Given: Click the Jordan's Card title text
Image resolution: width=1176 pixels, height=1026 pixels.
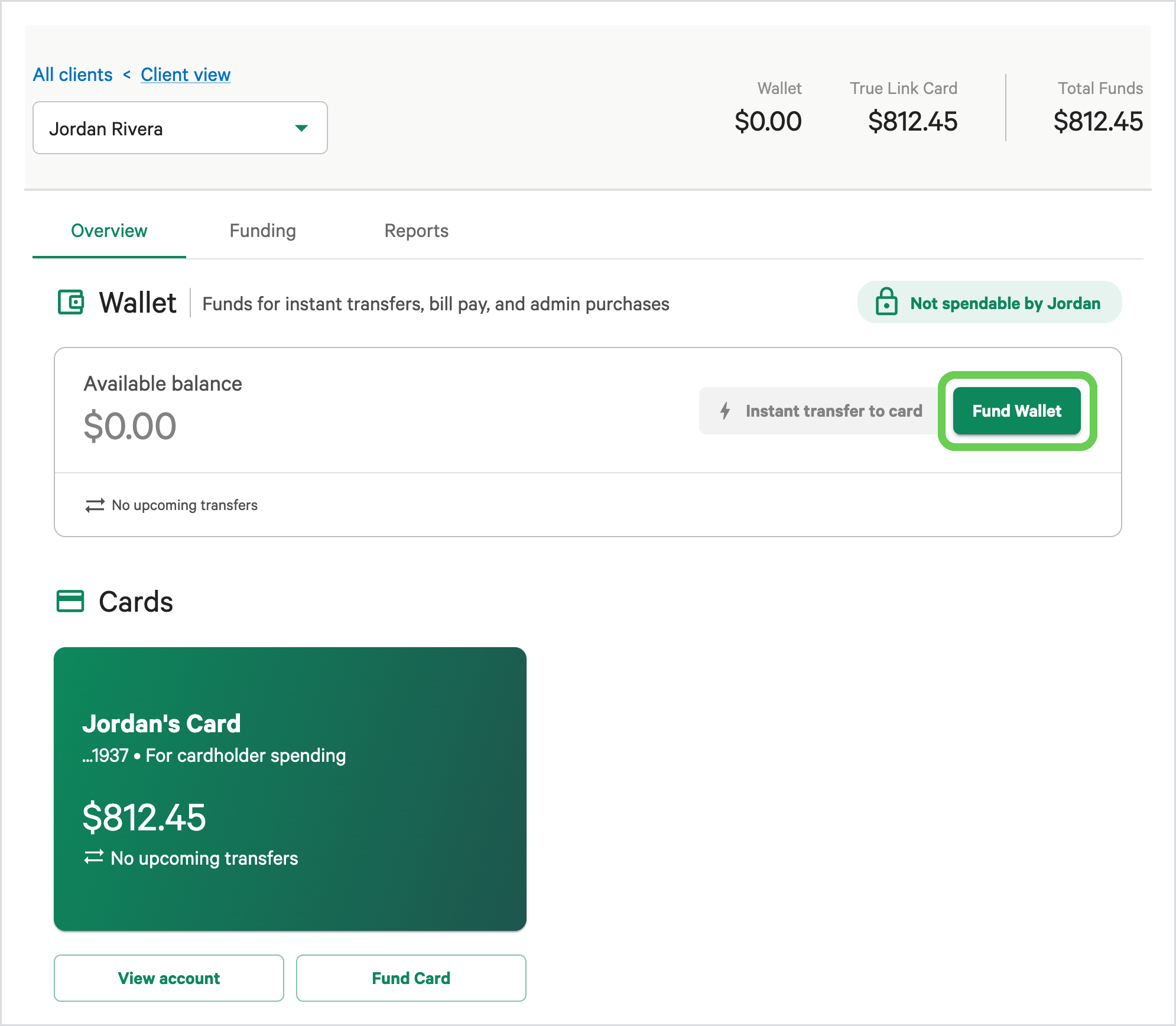Looking at the screenshot, I should tap(161, 723).
